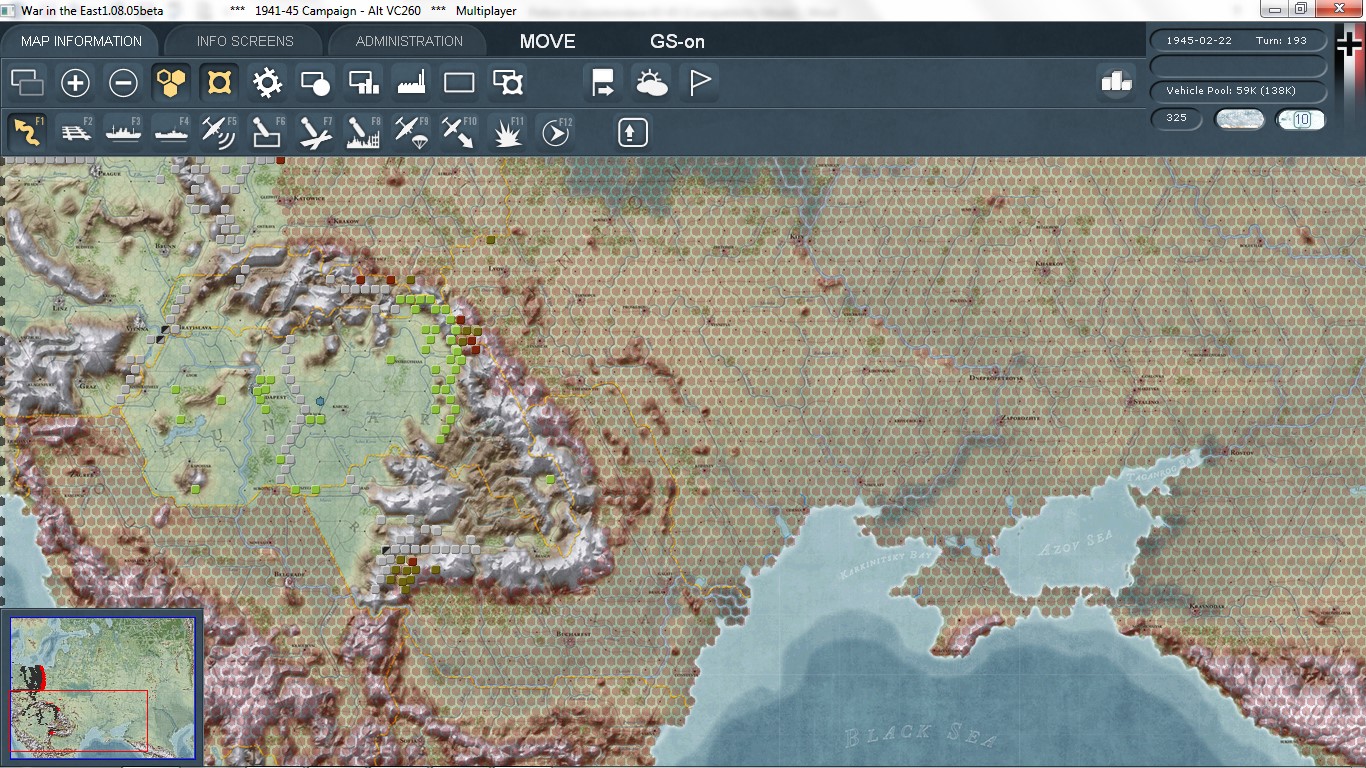The image size is (1366, 768).
Task: Click the rectangle with bar chart icon
Action: (363, 82)
